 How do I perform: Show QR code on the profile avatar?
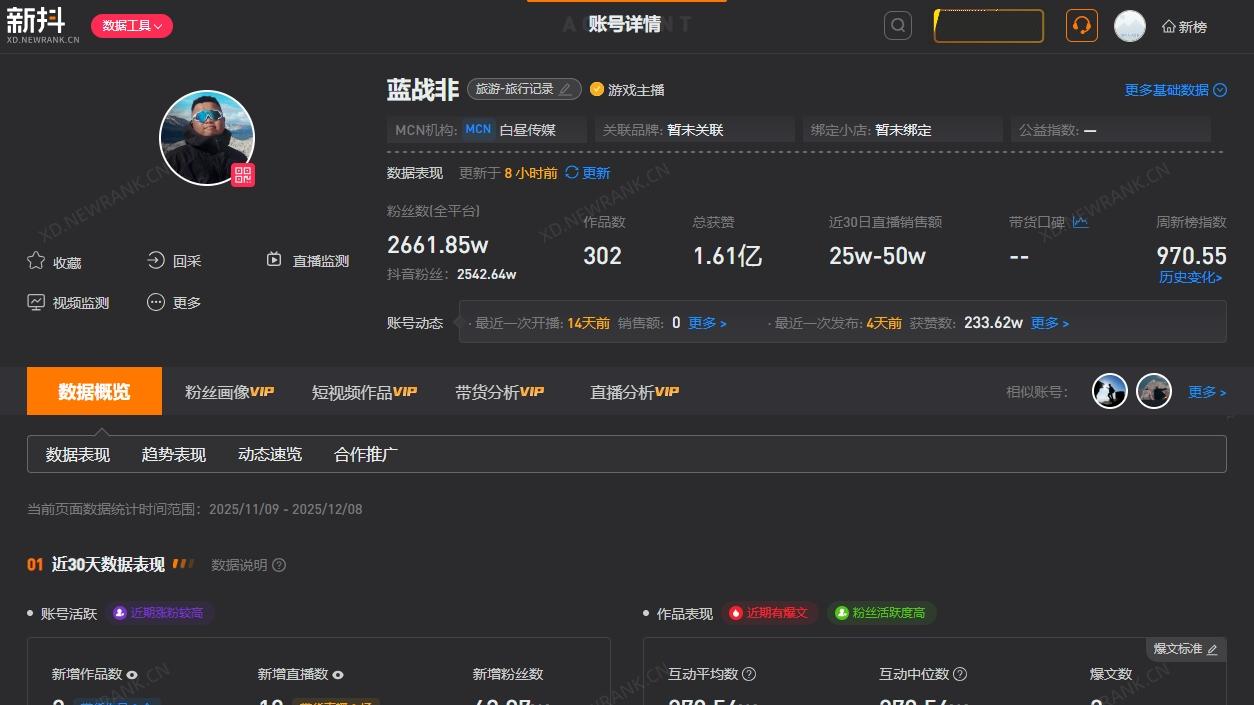point(242,175)
